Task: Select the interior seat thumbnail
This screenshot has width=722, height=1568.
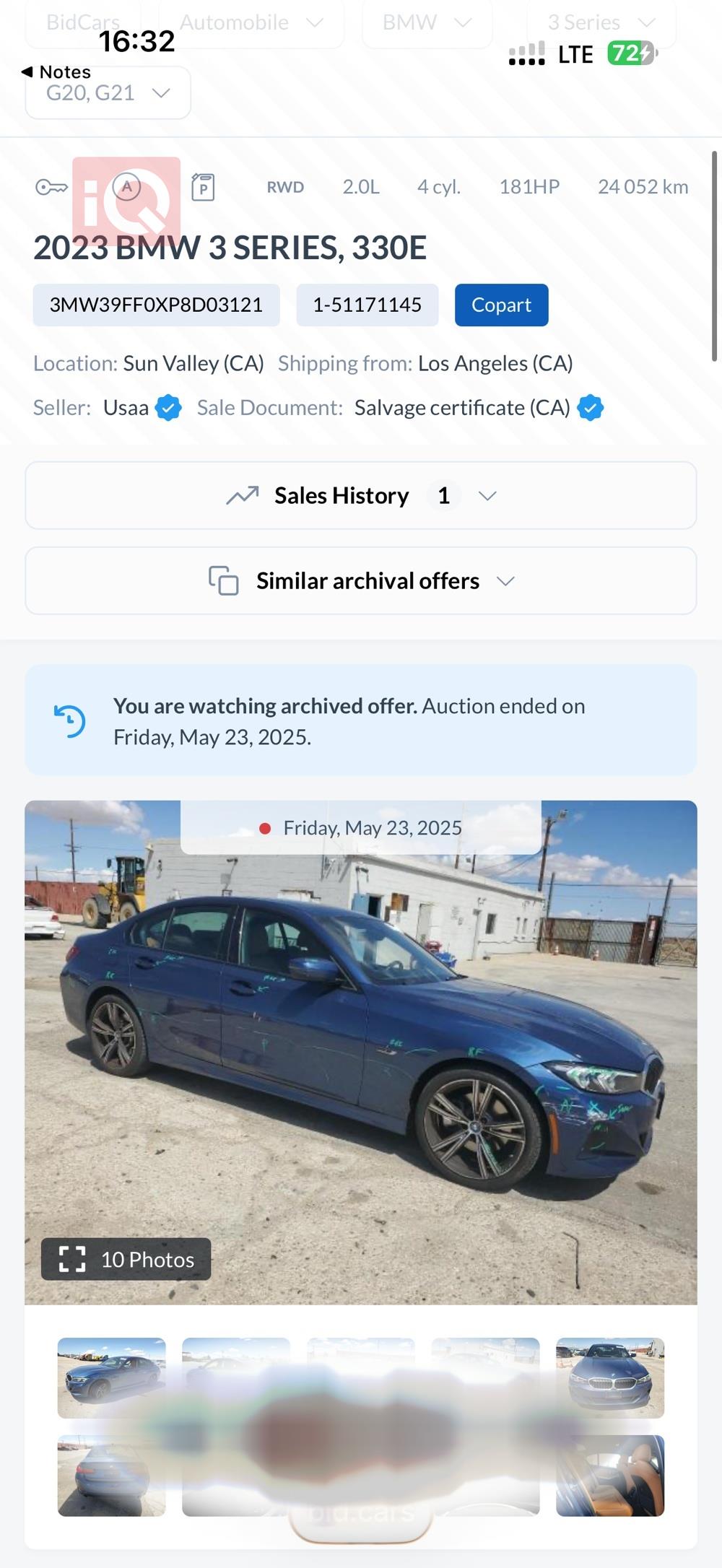Action: (610, 1476)
